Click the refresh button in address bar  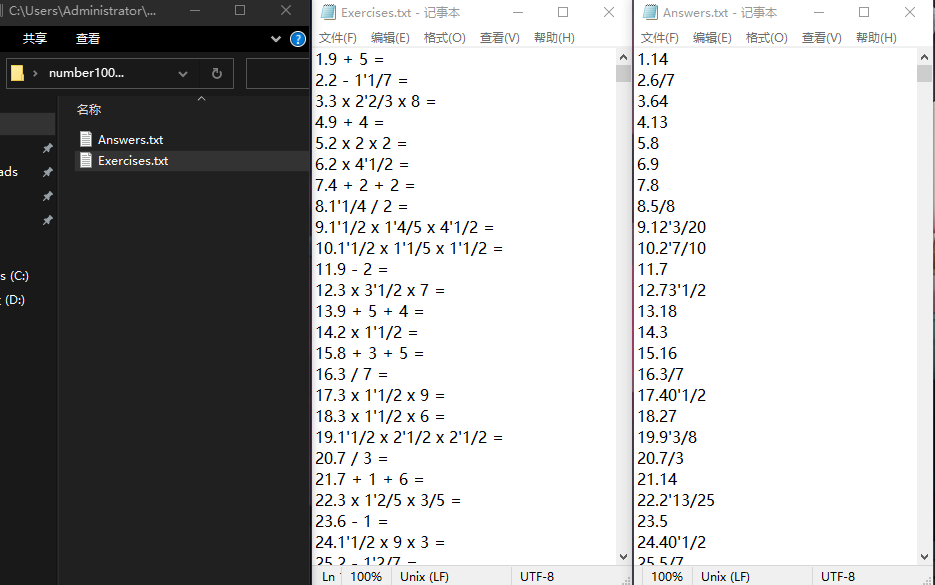coord(216,74)
